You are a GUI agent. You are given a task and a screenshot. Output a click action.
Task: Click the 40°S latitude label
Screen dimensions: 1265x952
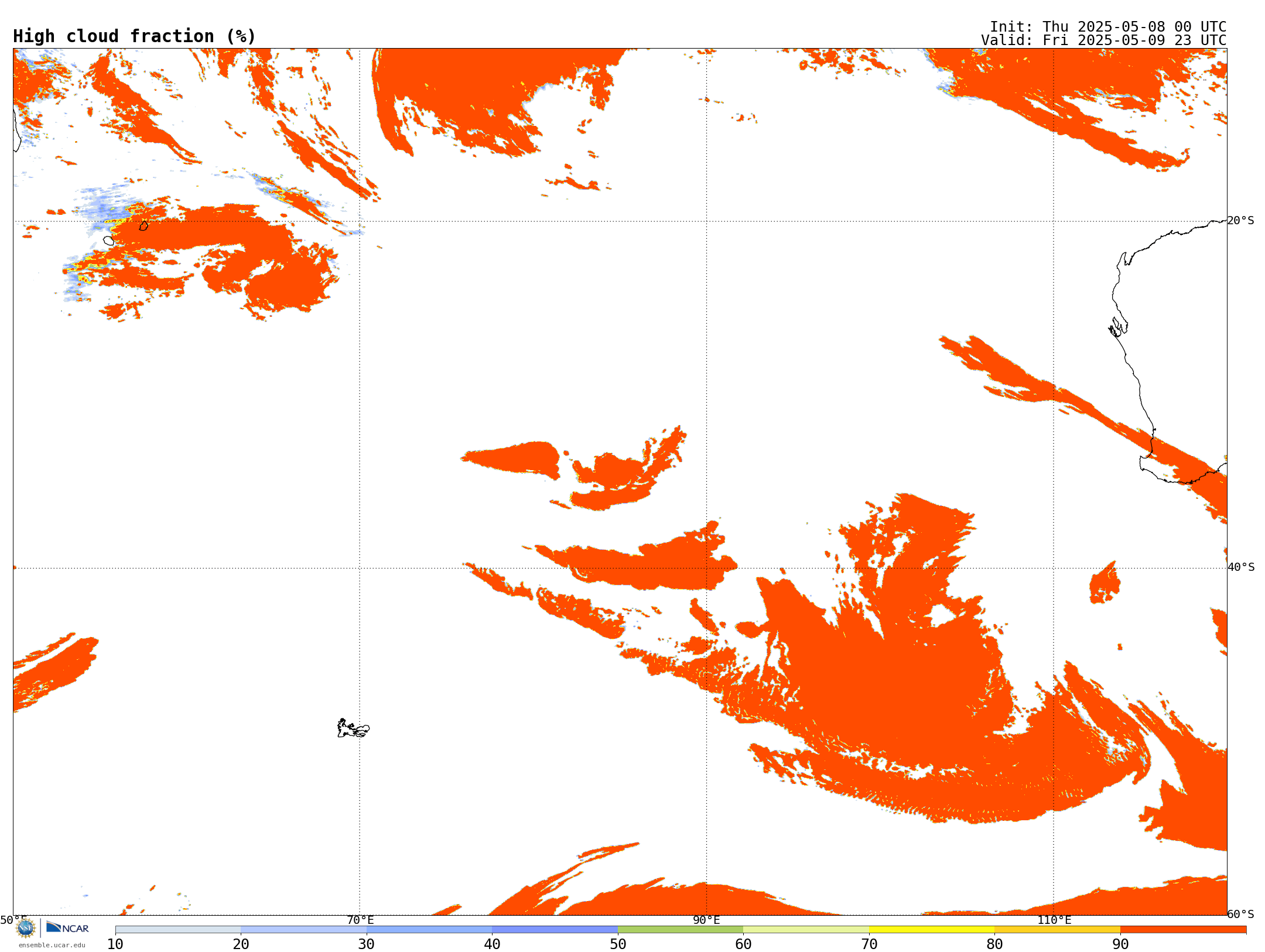(1241, 567)
